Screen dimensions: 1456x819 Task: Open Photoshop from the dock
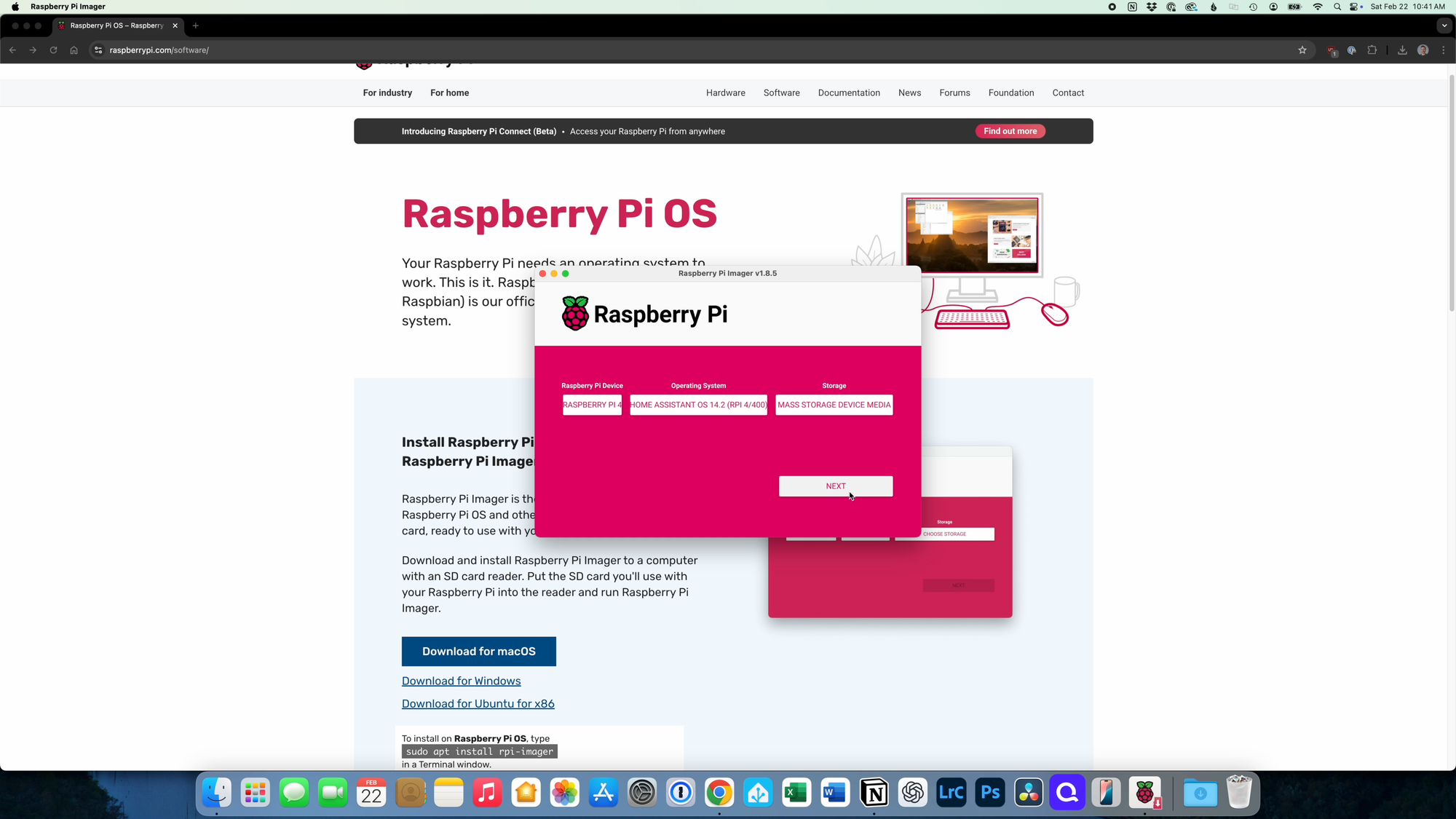click(990, 793)
